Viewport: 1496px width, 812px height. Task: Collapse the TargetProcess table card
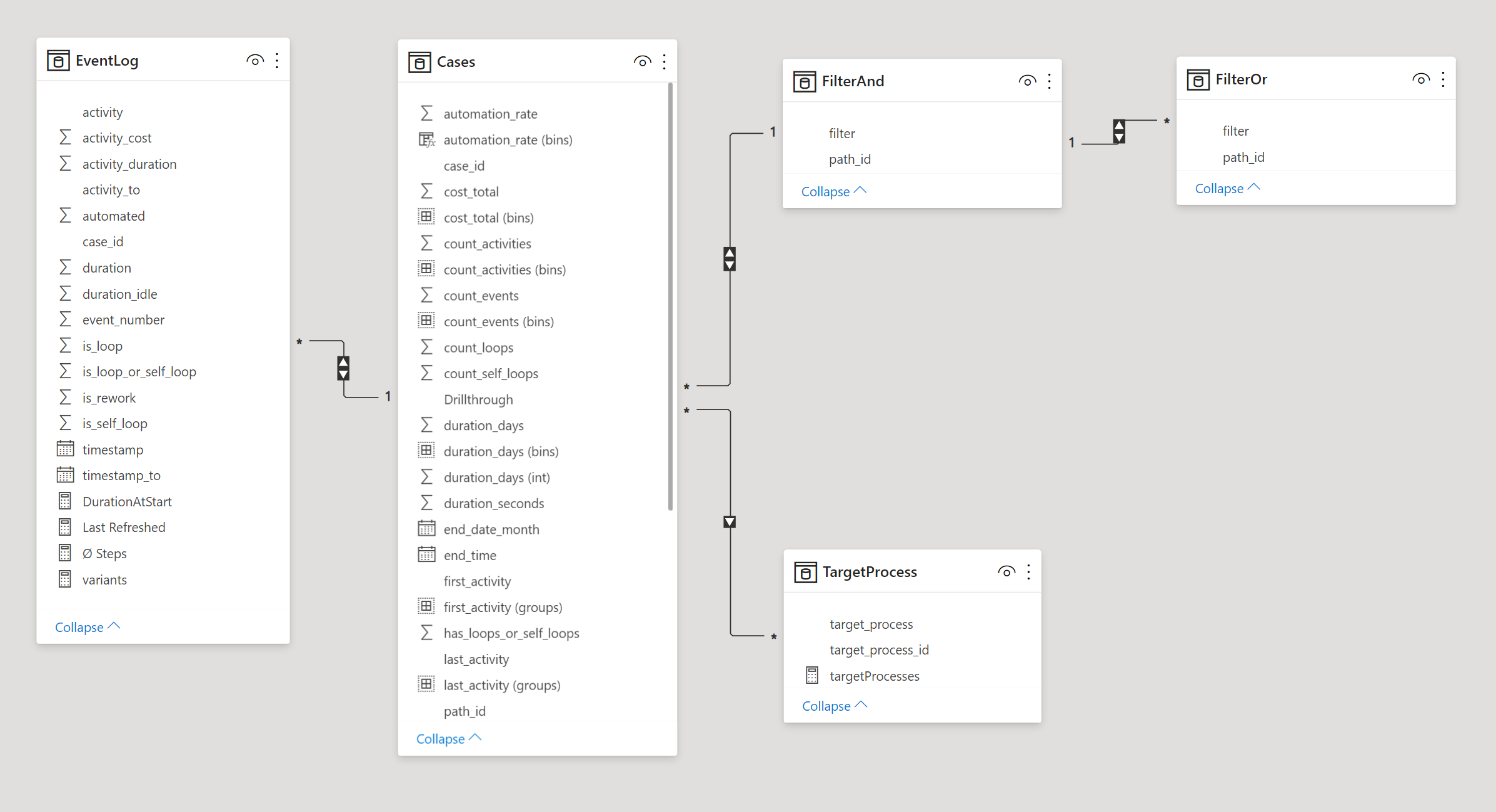click(x=835, y=706)
